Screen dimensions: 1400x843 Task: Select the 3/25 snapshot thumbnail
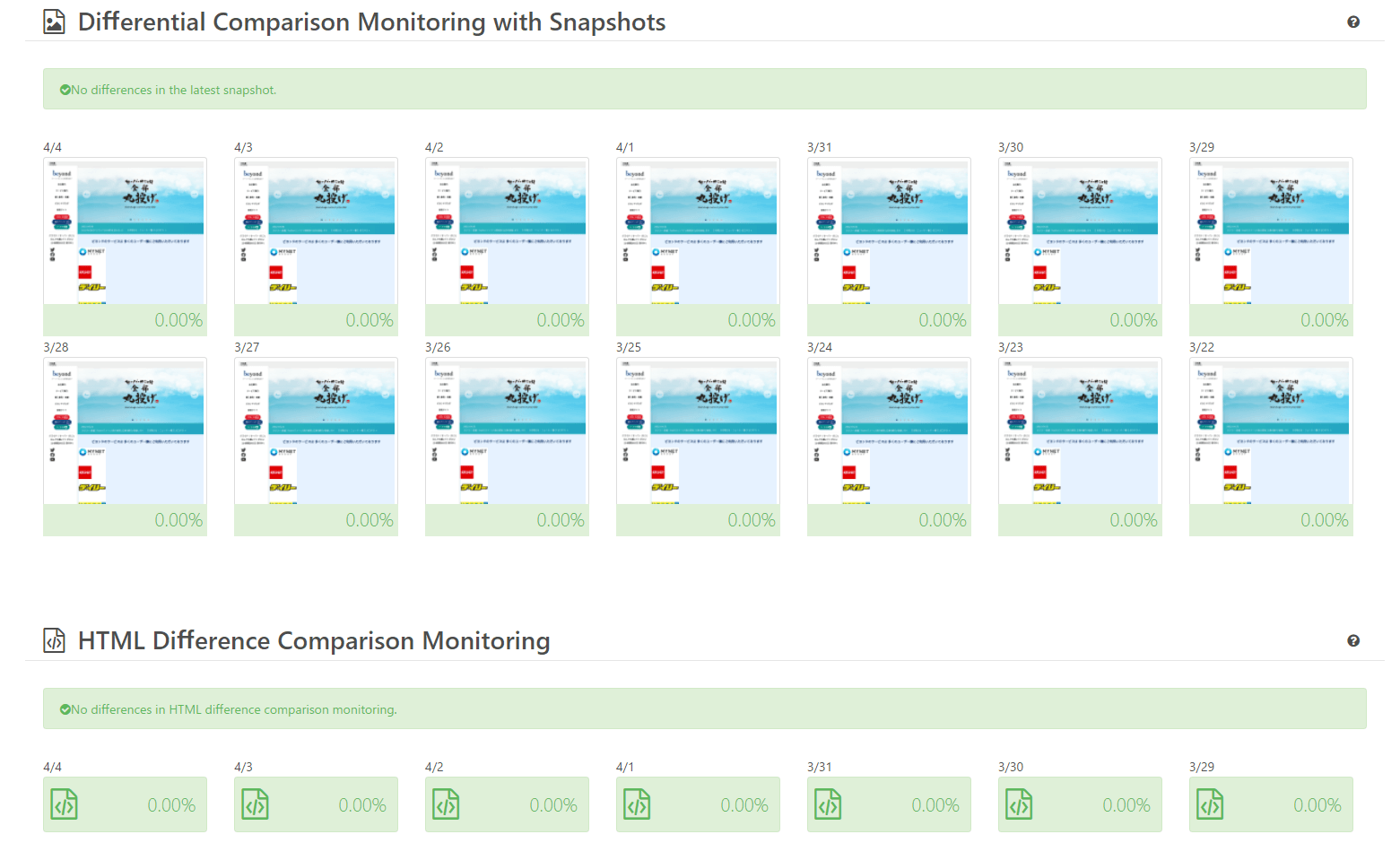(x=698, y=432)
